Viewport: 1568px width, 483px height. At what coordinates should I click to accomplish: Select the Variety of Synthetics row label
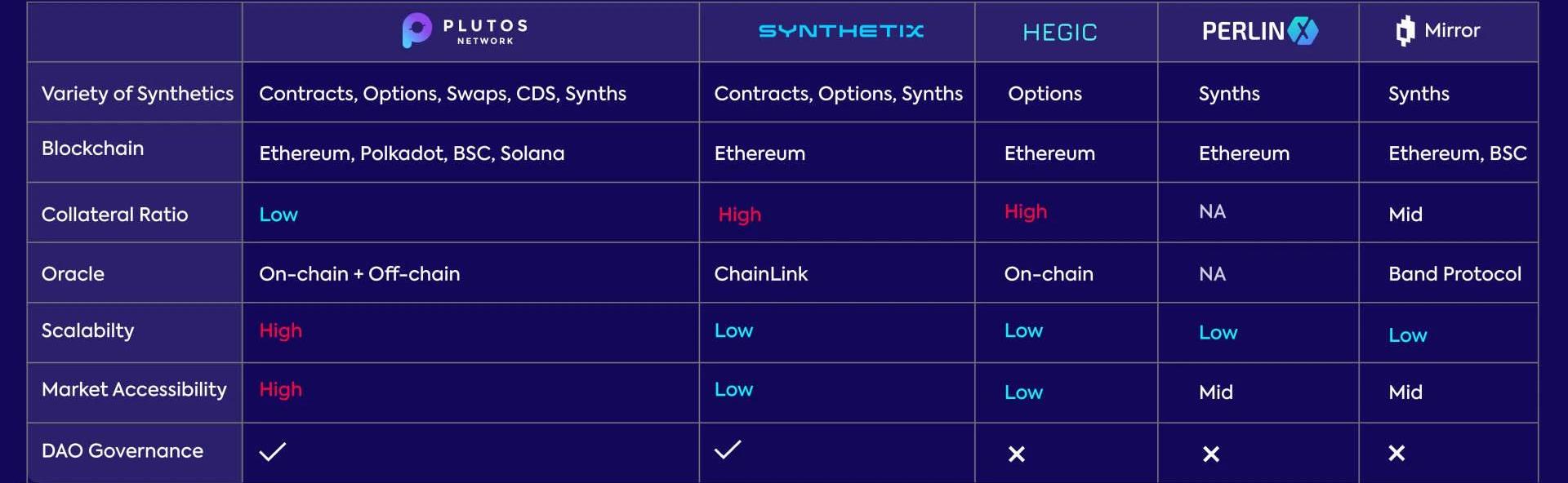137,94
